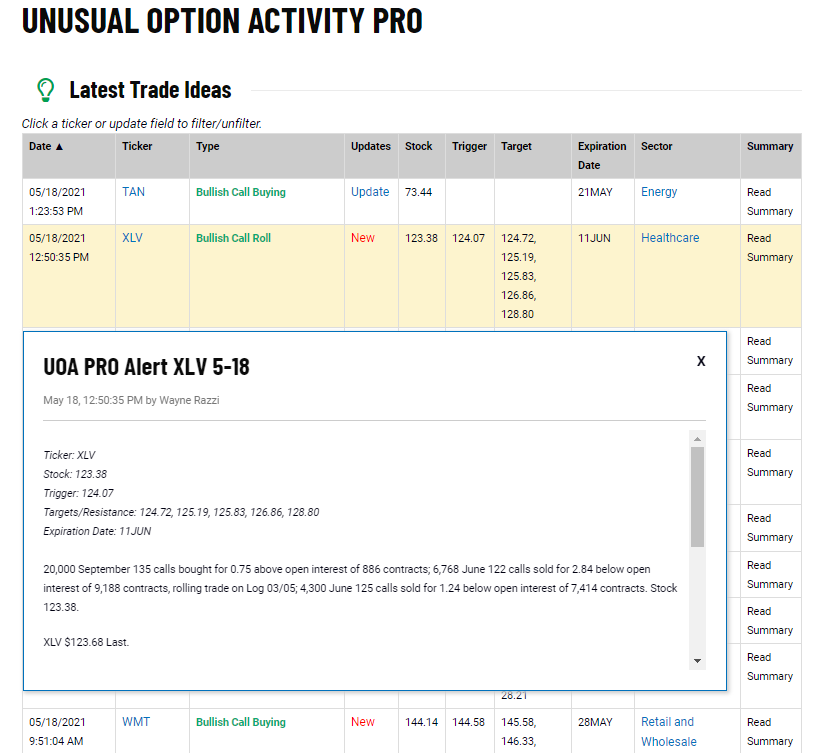Click the popup scrollbar thumb
The height and width of the screenshot is (753, 826).
click(x=697, y=497)
